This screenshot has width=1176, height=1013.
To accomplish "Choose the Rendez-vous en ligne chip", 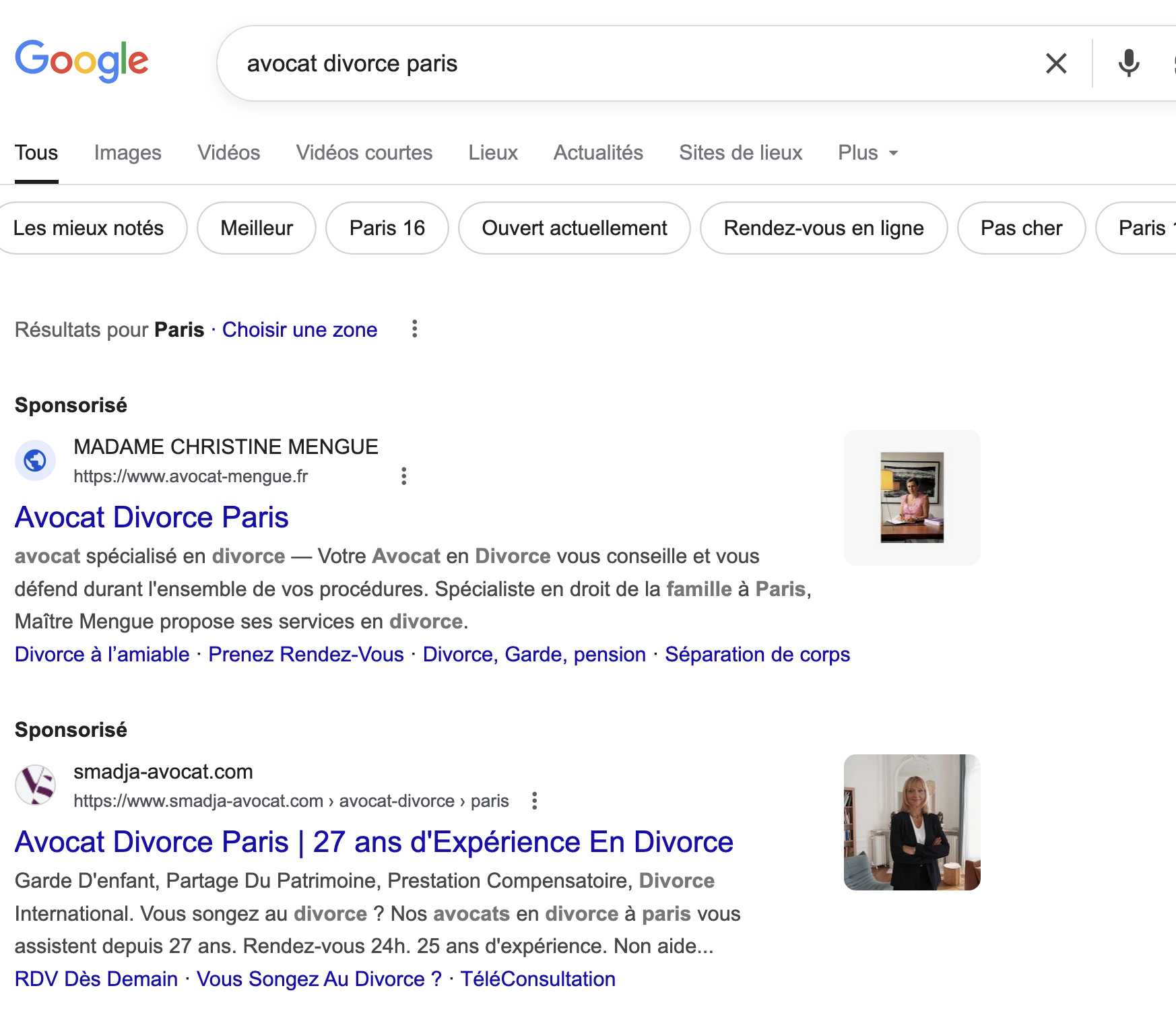I will click(x=824, y=228).
